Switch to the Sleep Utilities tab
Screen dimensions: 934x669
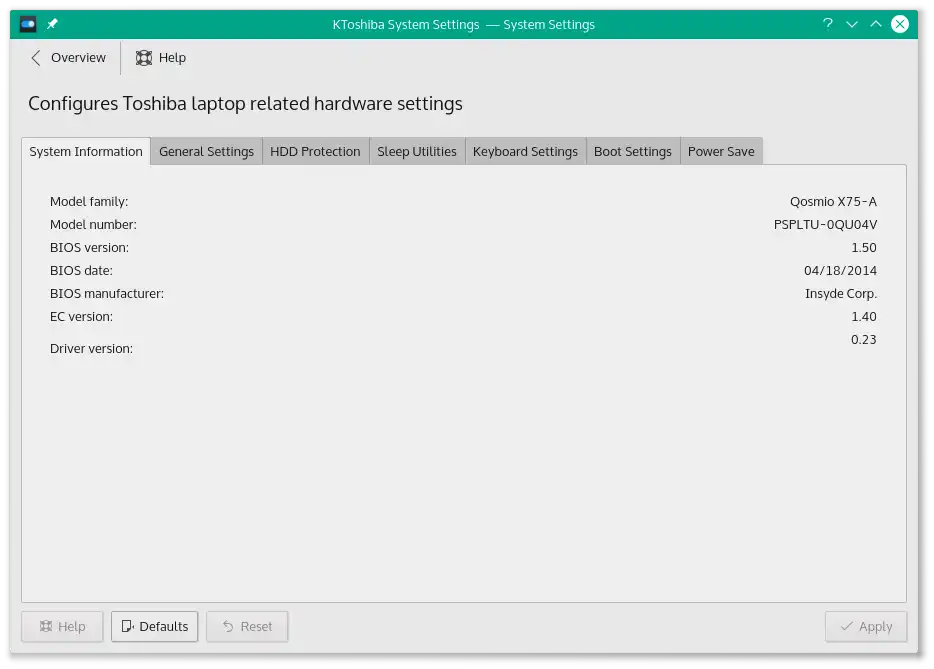point(417,151)
